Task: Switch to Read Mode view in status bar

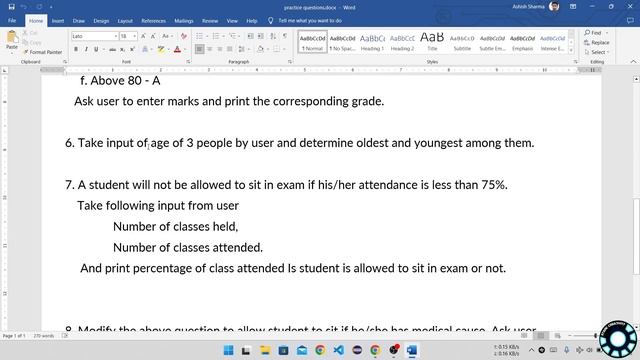Action: [x=524, y=336]
